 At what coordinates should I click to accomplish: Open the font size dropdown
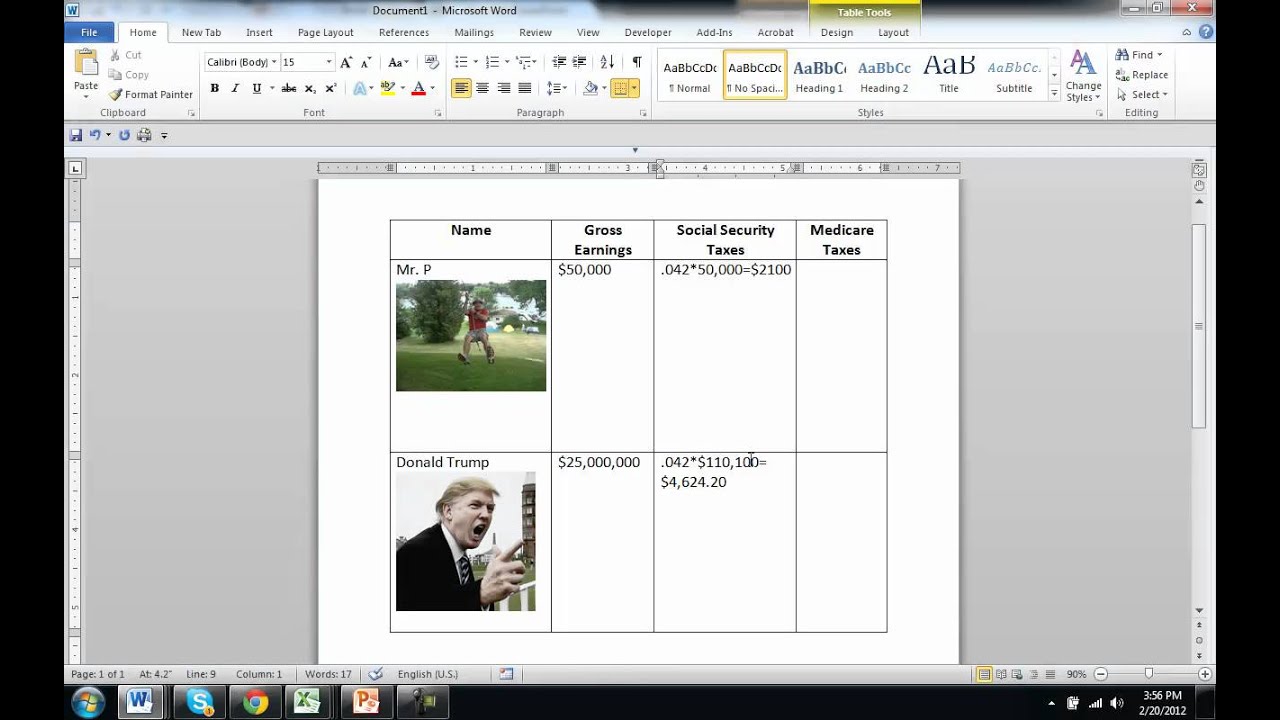tap(328, 62)
